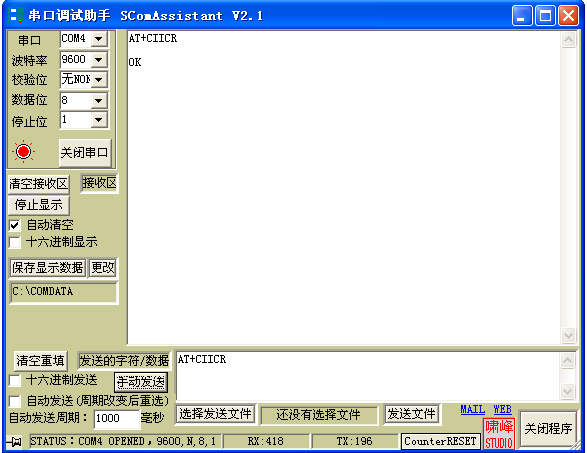This screenshot has width=587, height=453.
Task: Click the auto send period input field
Action: tap(116, 418)
